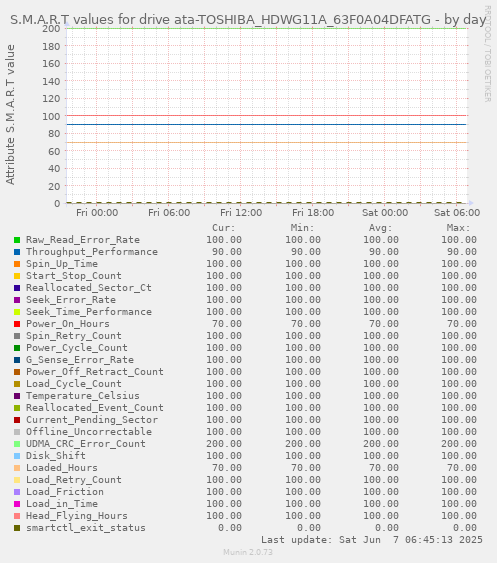Select the Temperature_Celsius legend label

tap(83, 396)
